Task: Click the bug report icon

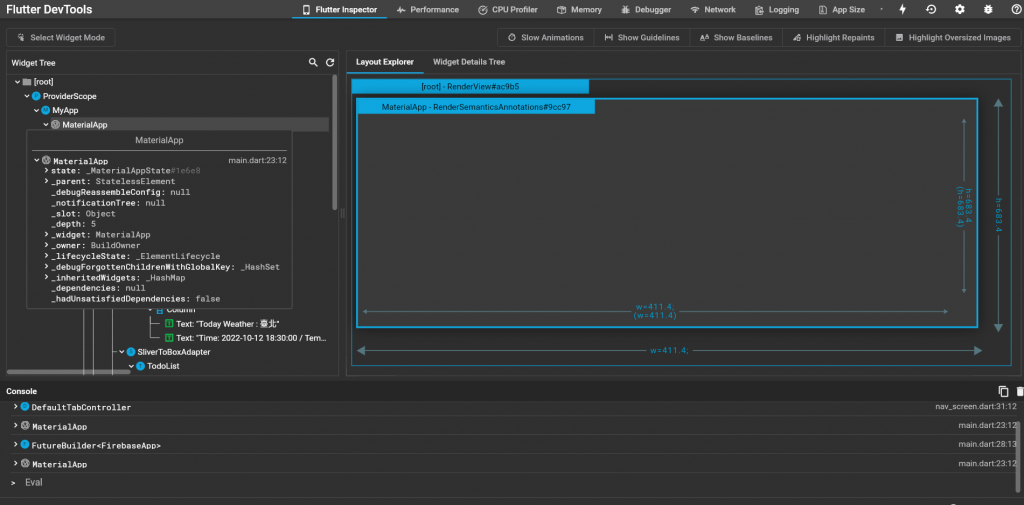Action: click(987, 10)
